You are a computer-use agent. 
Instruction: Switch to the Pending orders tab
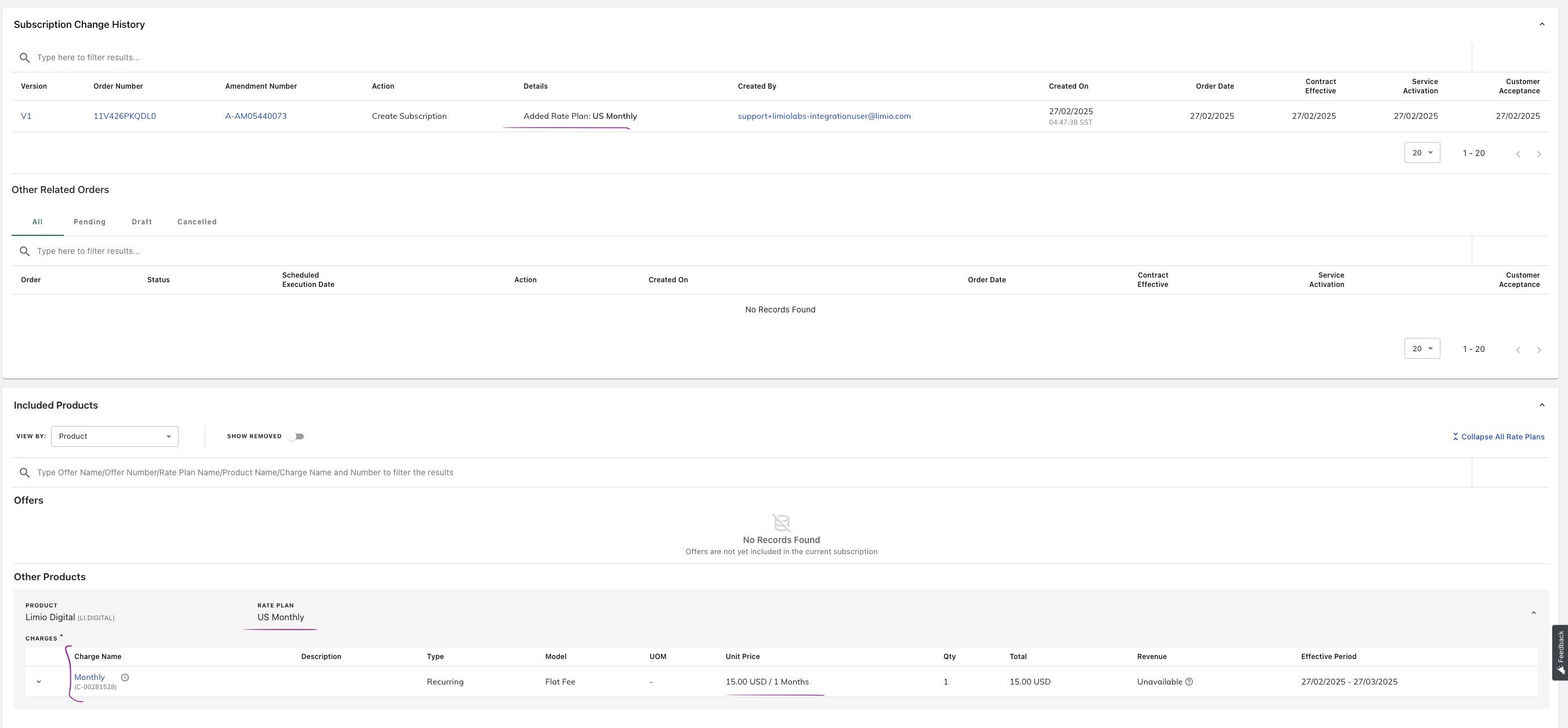click(x=89, y=222)
